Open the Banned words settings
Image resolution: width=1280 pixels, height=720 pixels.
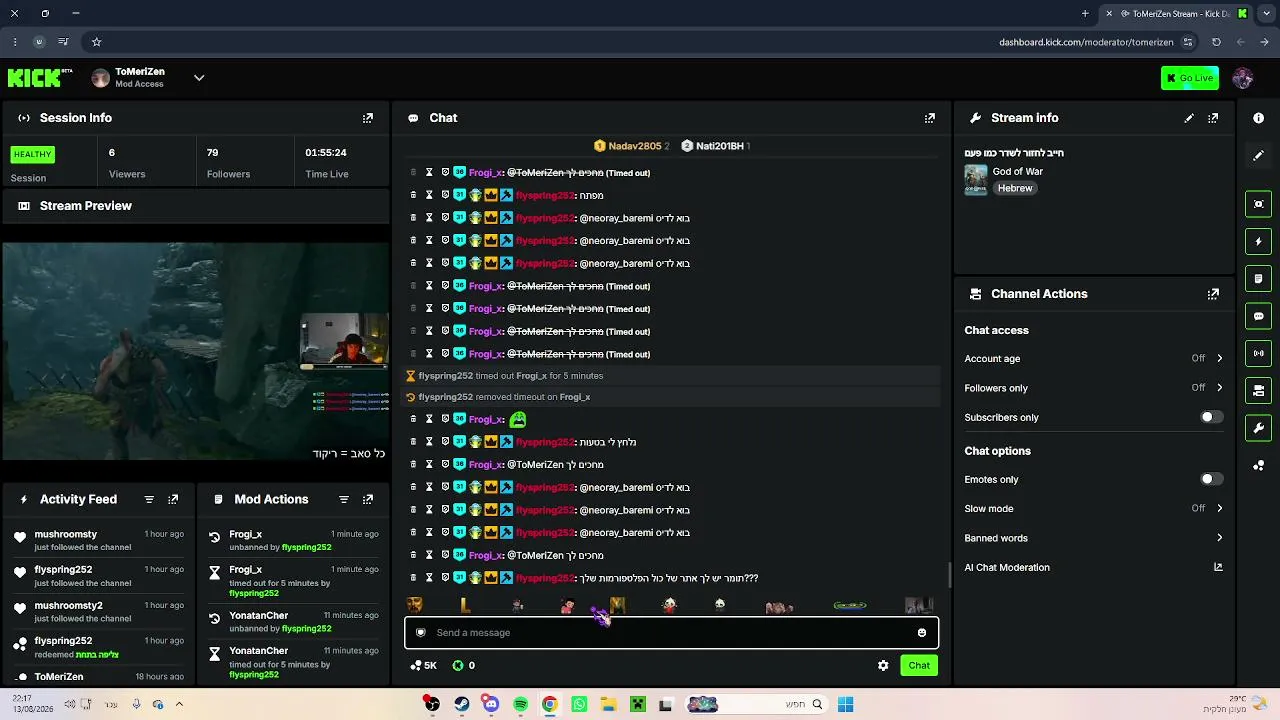click(x=1094, y=538)
